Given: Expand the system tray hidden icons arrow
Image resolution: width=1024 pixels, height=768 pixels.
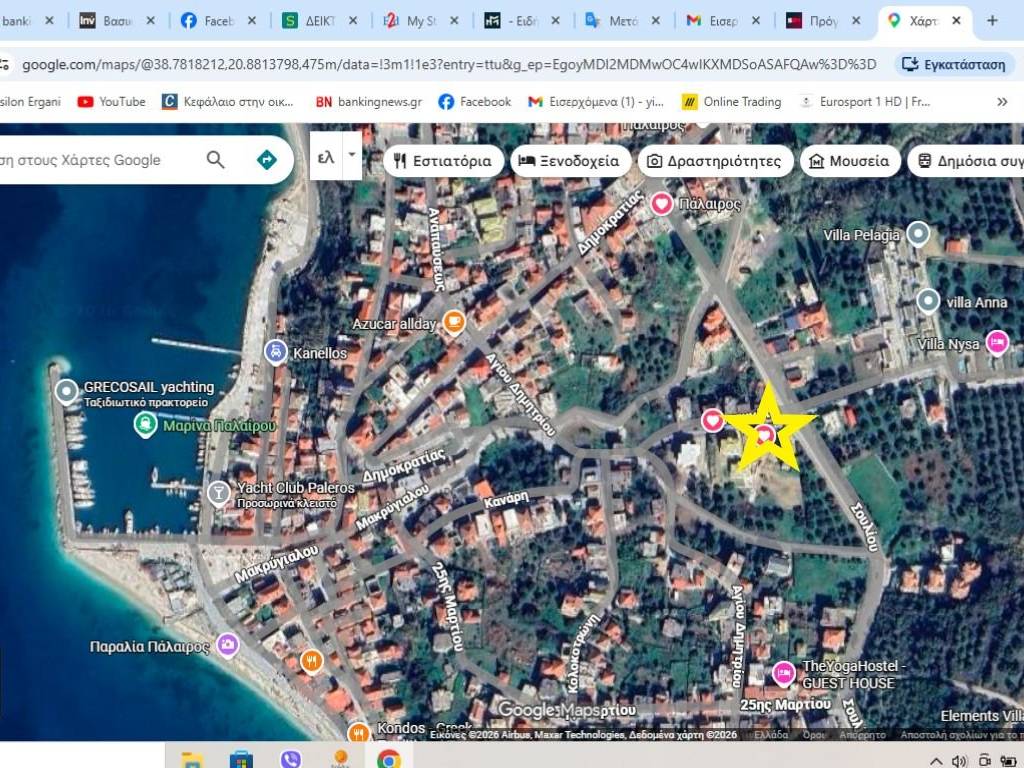Looking at the screenshot, I should [x=936, y=760].
